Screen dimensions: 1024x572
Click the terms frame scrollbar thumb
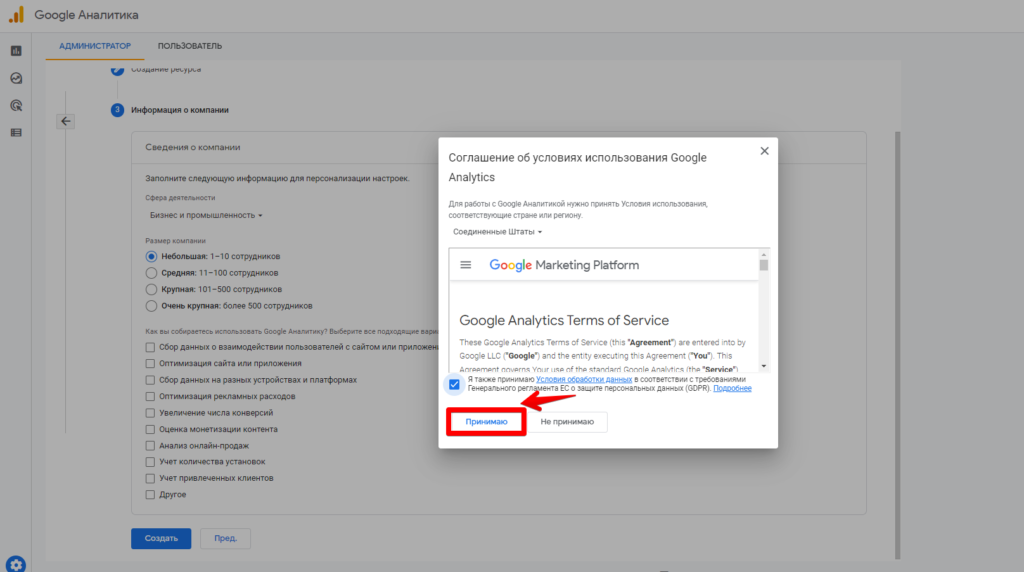(763, 265)
